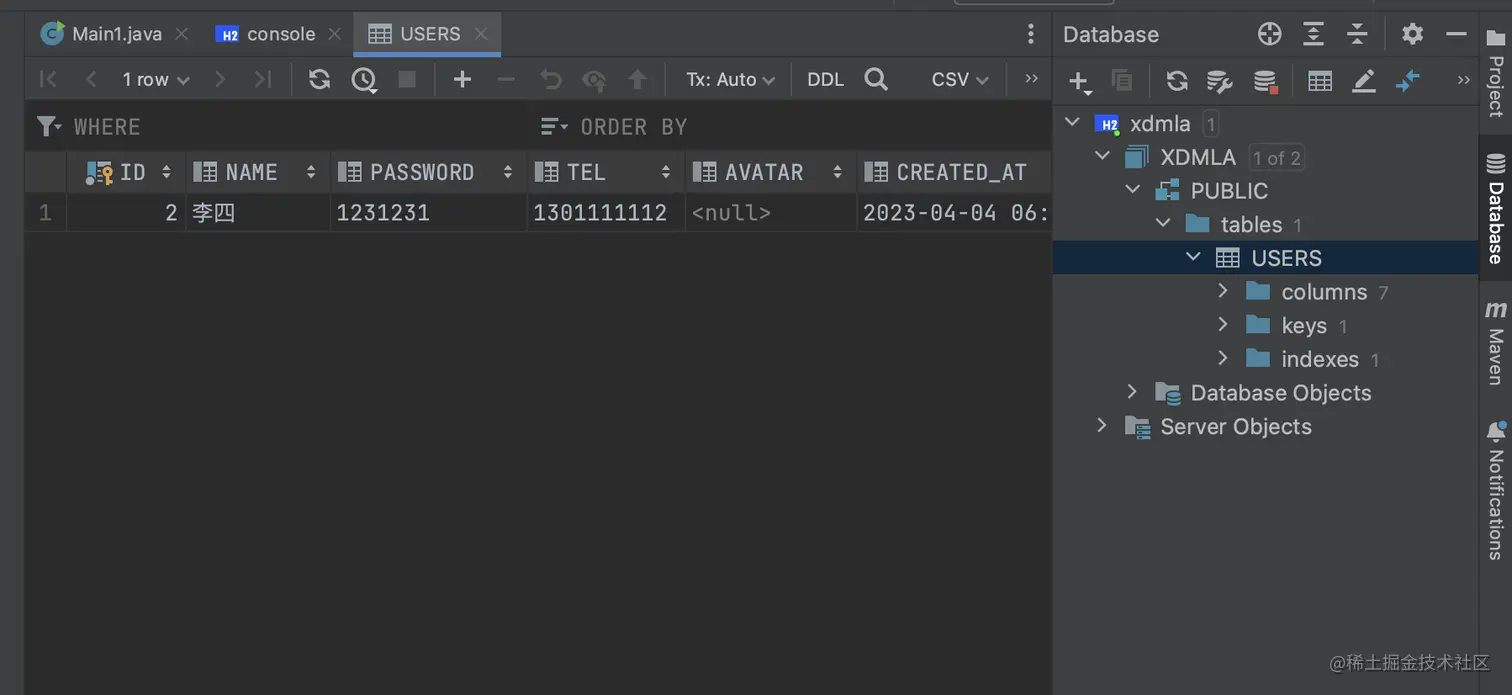Click the select opened file target icon
This screenshot has width=1512, height=695.
pos(1269,34)
